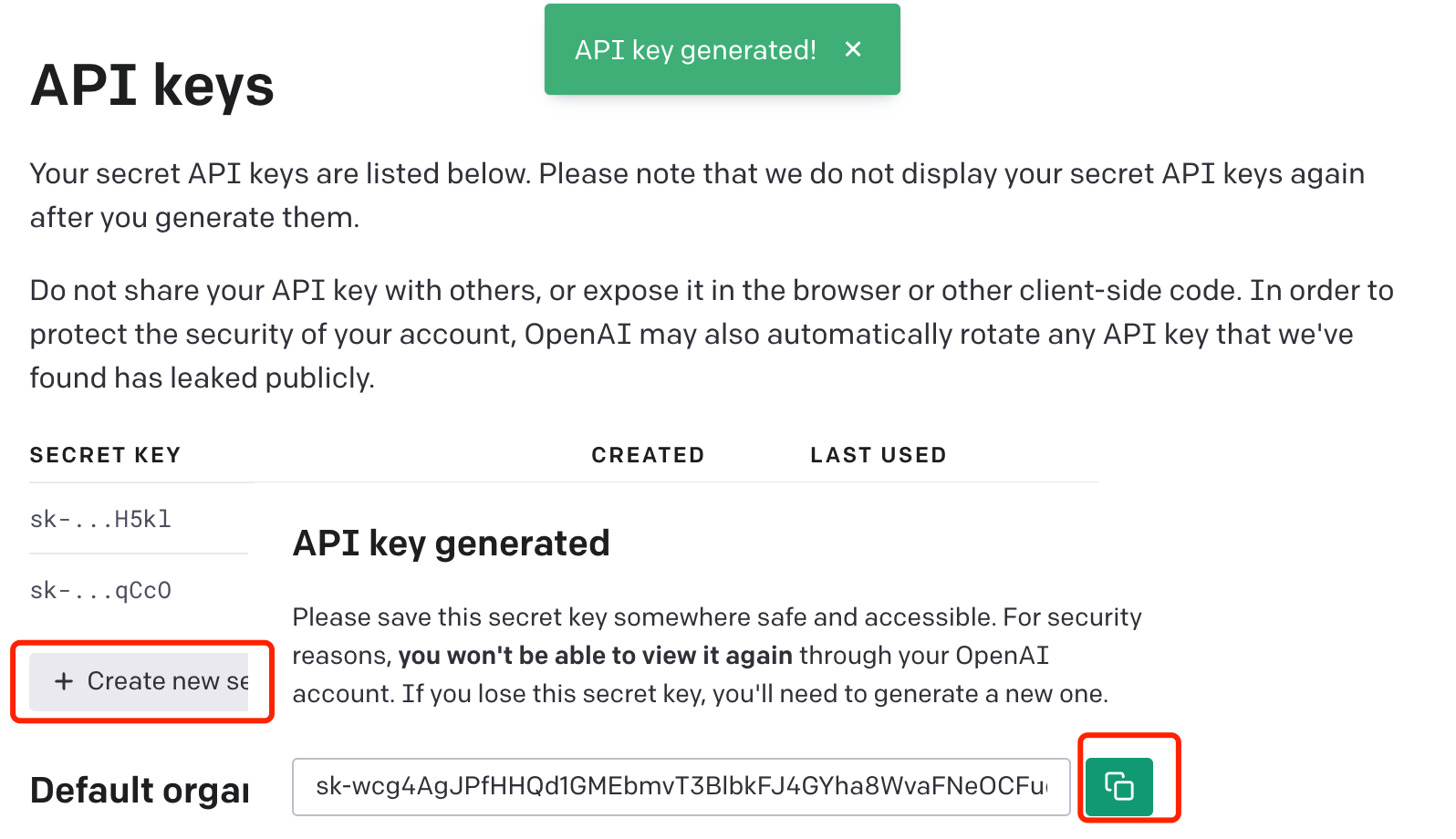Click the SECRET KEY column header
This screenshot has height=839, width=1456.
coord(106,455)
